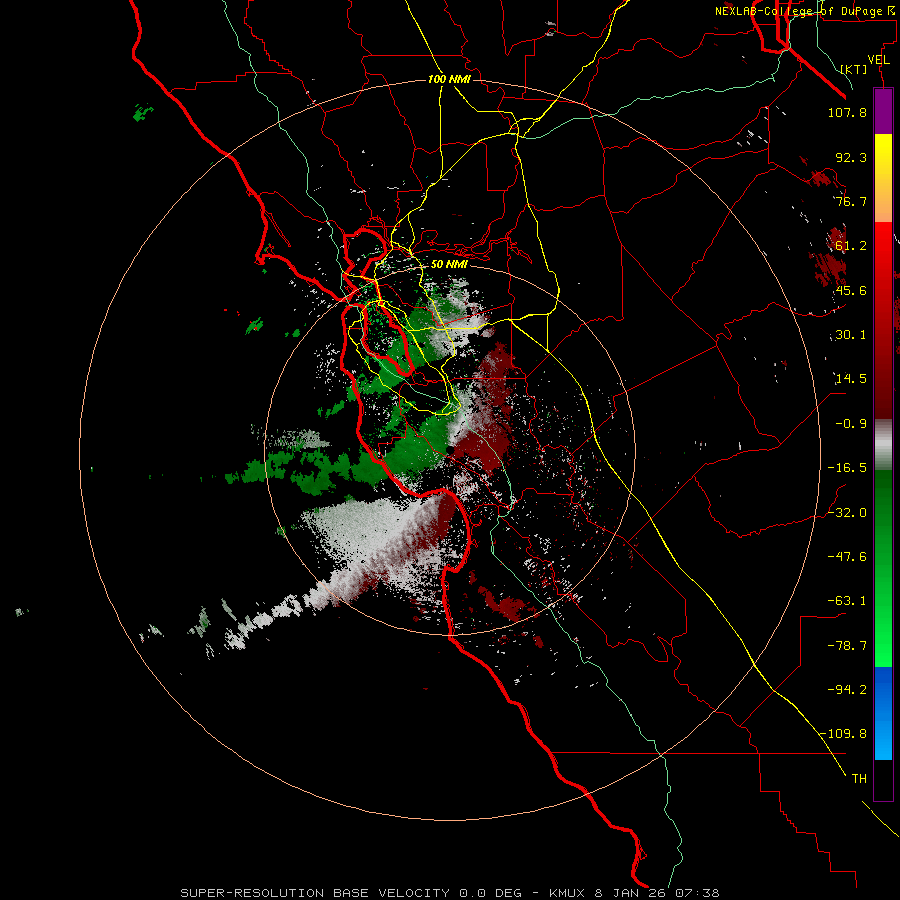
Task: Click the 76.7 value on the velocity scale
Action: (851, 201)
